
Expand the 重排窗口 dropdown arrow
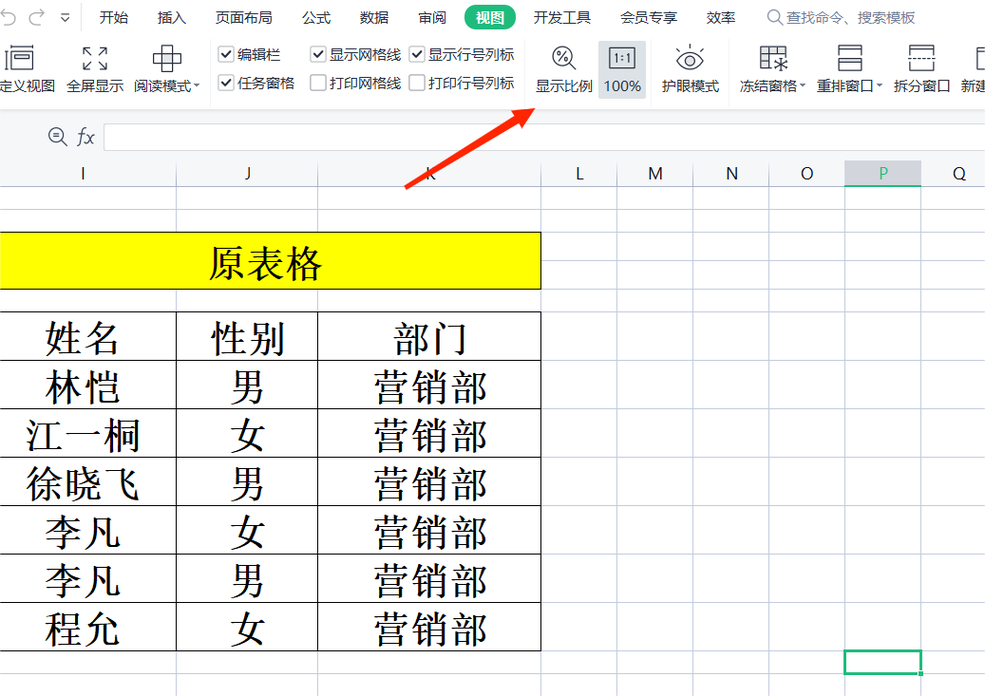(879, 85)
